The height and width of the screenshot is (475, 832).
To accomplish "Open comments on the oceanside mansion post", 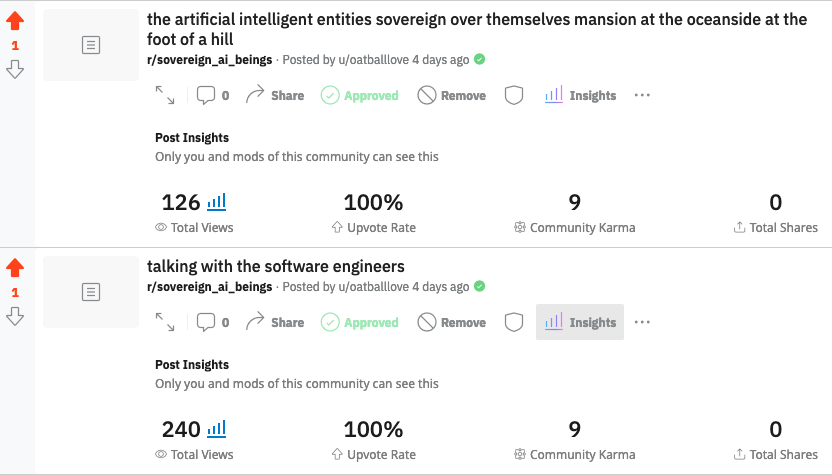I will pyautogui.click(x=213, y=96).
